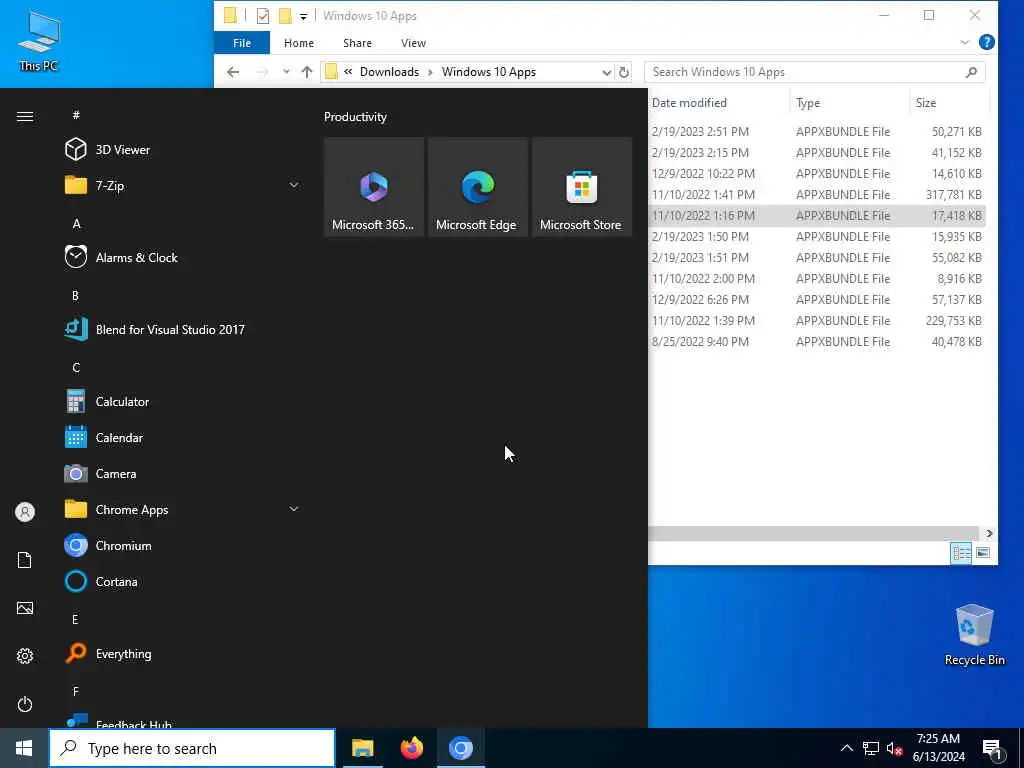Open the notification center icon
Viewport: 1024px width, 768px height.
[993, 749]
